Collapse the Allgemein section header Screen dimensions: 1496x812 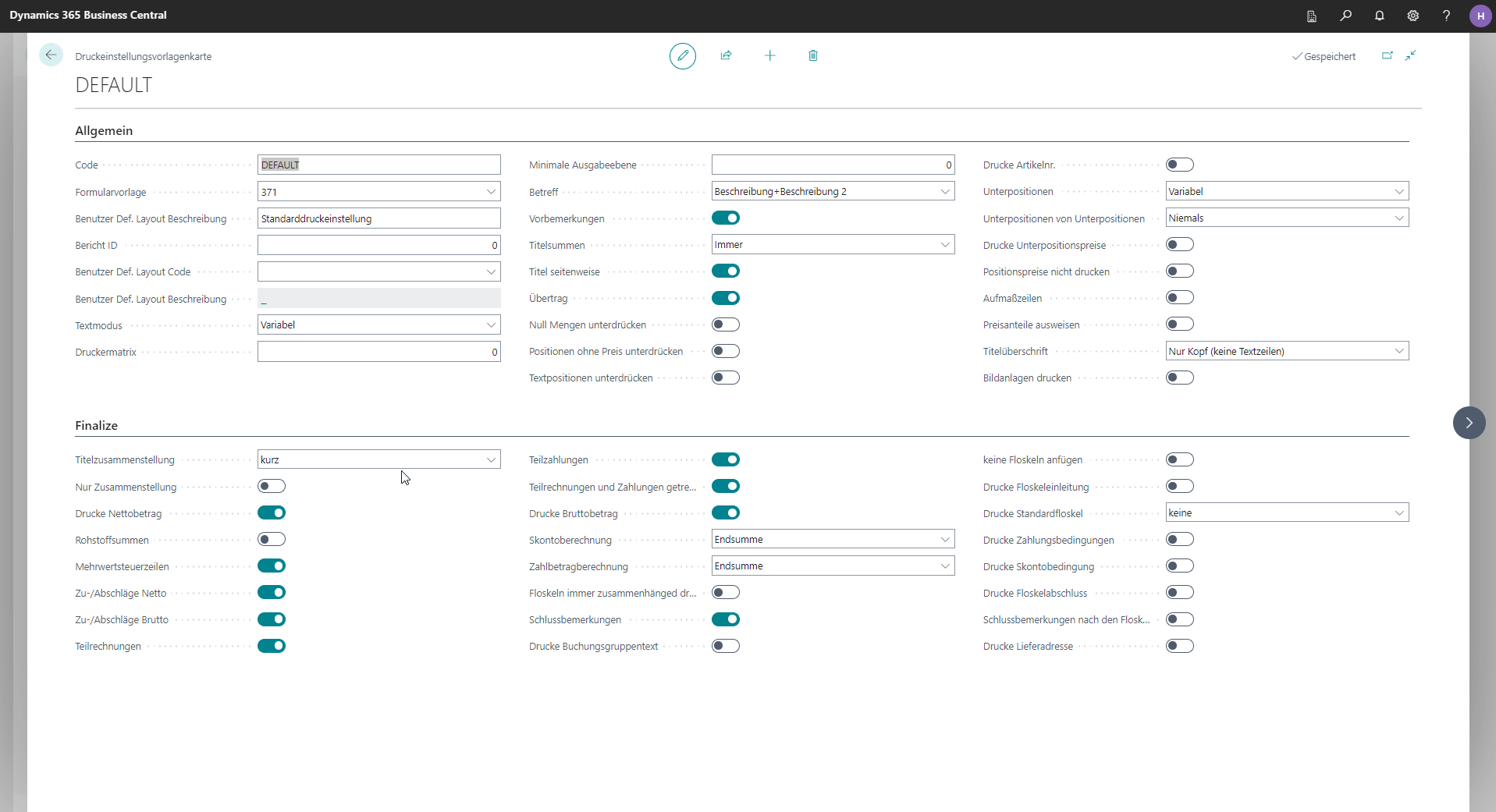pyautogui.click(x=104, y=131)
